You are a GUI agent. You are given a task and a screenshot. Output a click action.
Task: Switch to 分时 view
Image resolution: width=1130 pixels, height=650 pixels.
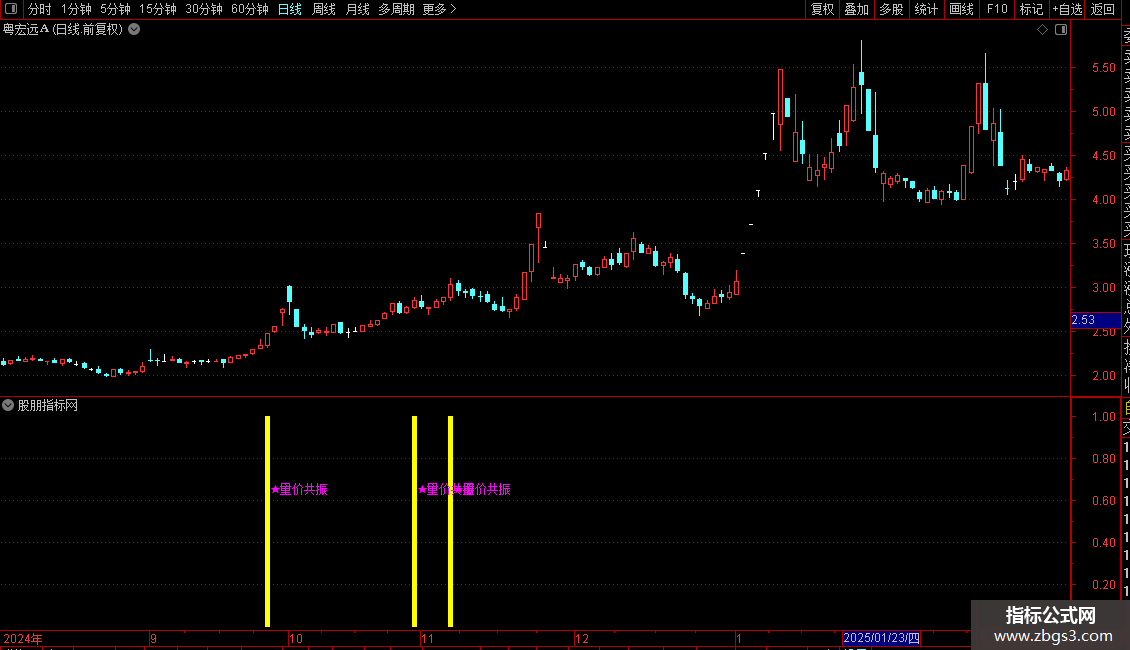click(40, 9)
